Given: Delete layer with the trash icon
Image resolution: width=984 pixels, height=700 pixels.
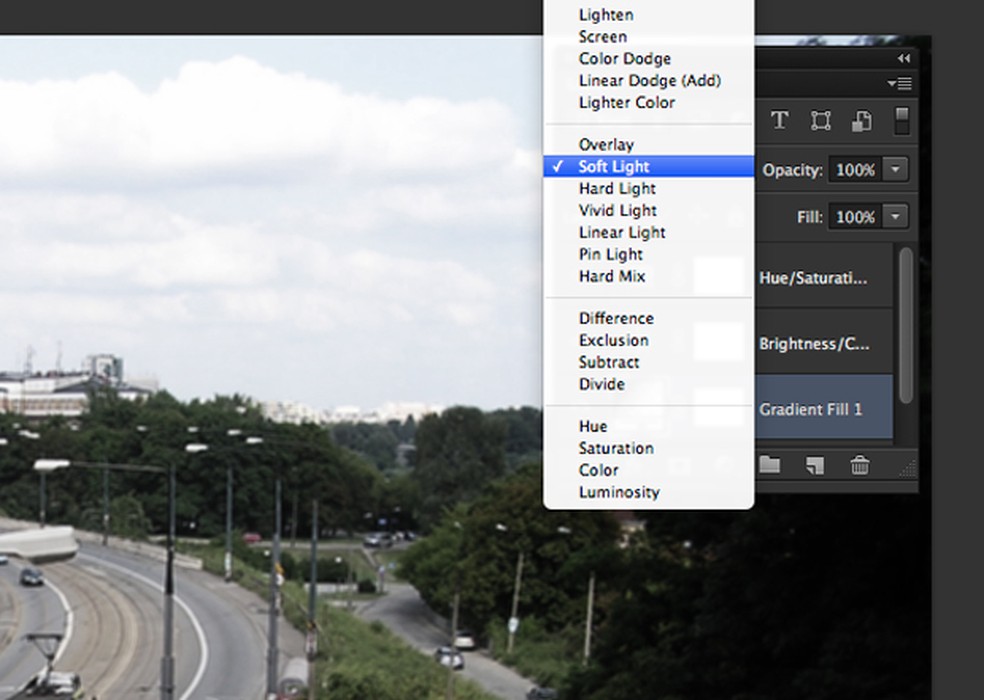Looking at the screenshot, I should 860,465.
